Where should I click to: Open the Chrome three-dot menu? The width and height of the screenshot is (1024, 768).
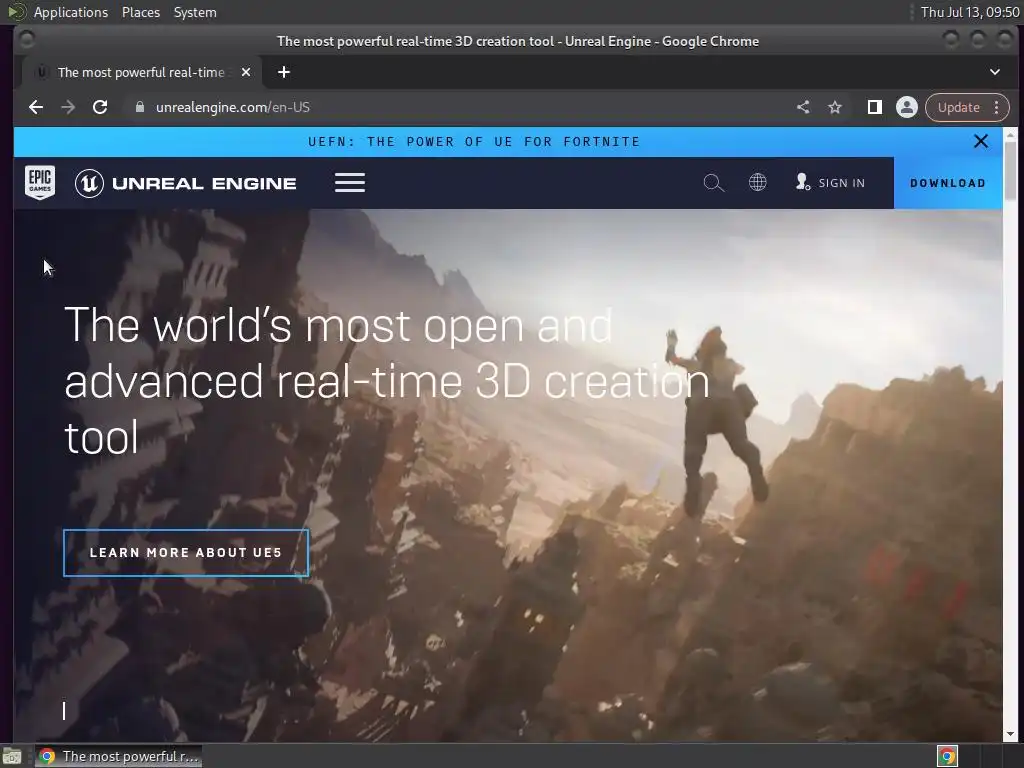point(997,107)
